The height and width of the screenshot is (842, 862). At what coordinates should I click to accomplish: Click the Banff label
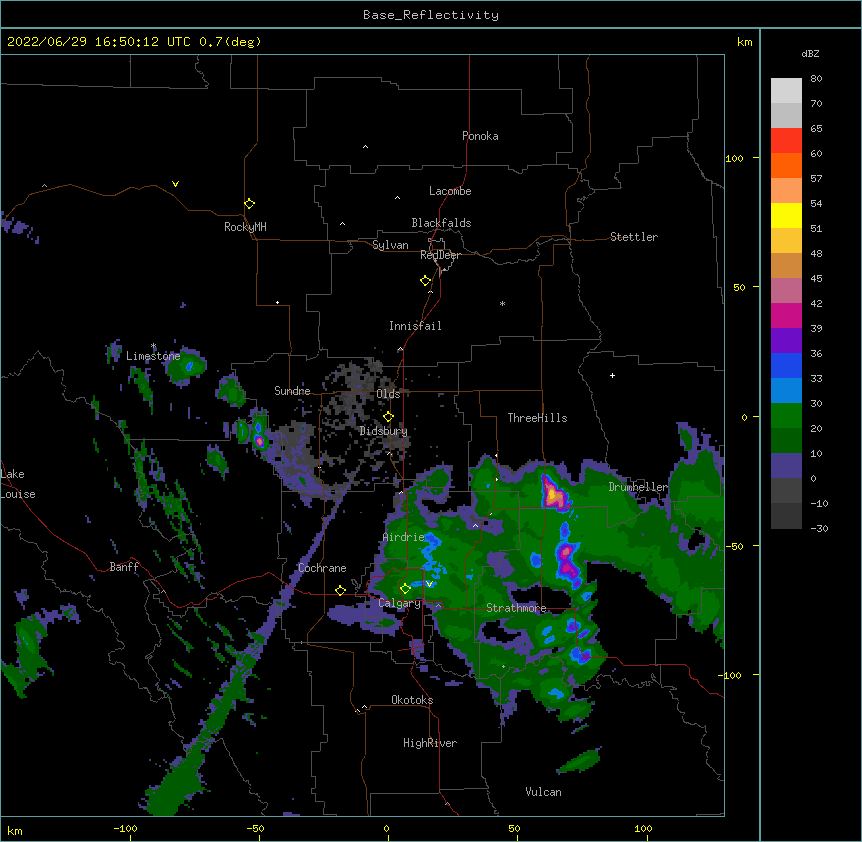click(x=124, y=567)
